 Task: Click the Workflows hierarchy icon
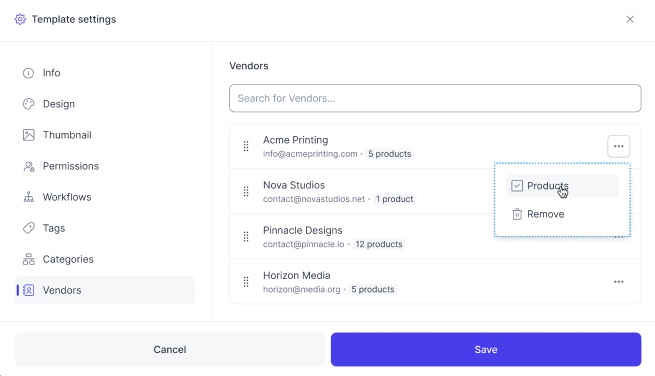(x=28, y=197)
